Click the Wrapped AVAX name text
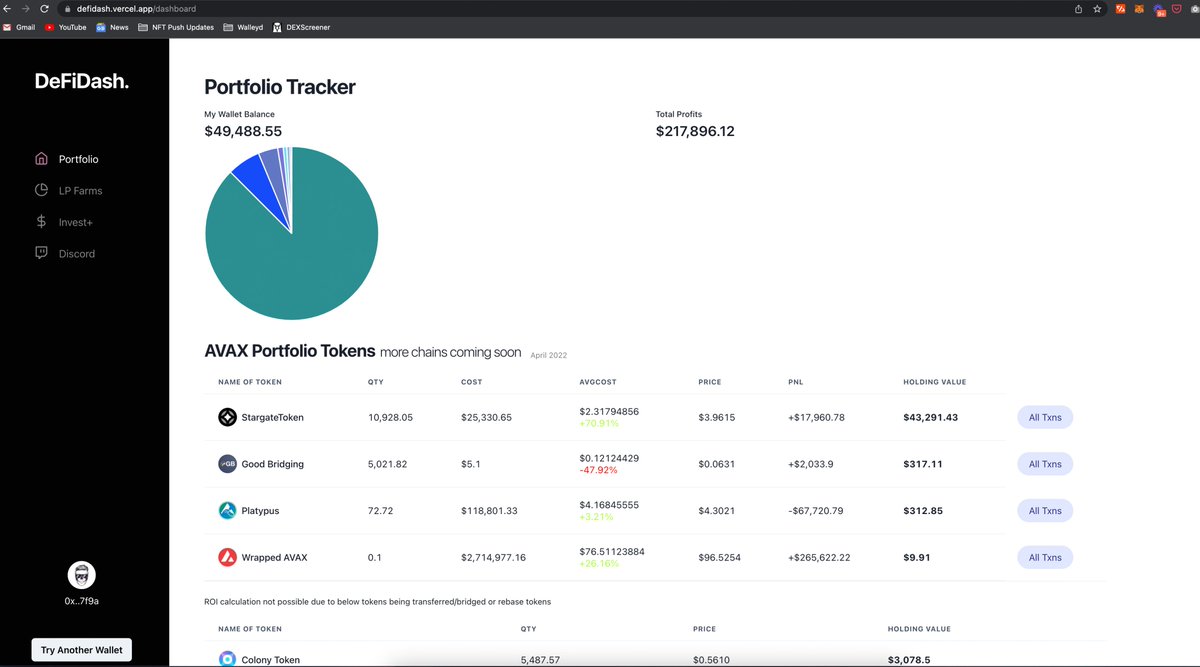This screenshot has width=1200, height=667. coord(275,557)
